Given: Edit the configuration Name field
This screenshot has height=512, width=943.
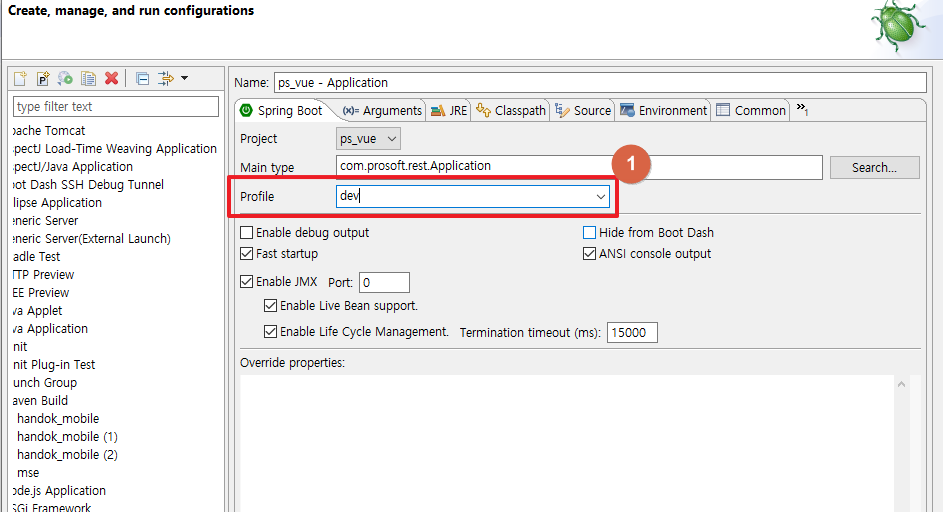Looking at the screenshot, I should pos(600,82).
